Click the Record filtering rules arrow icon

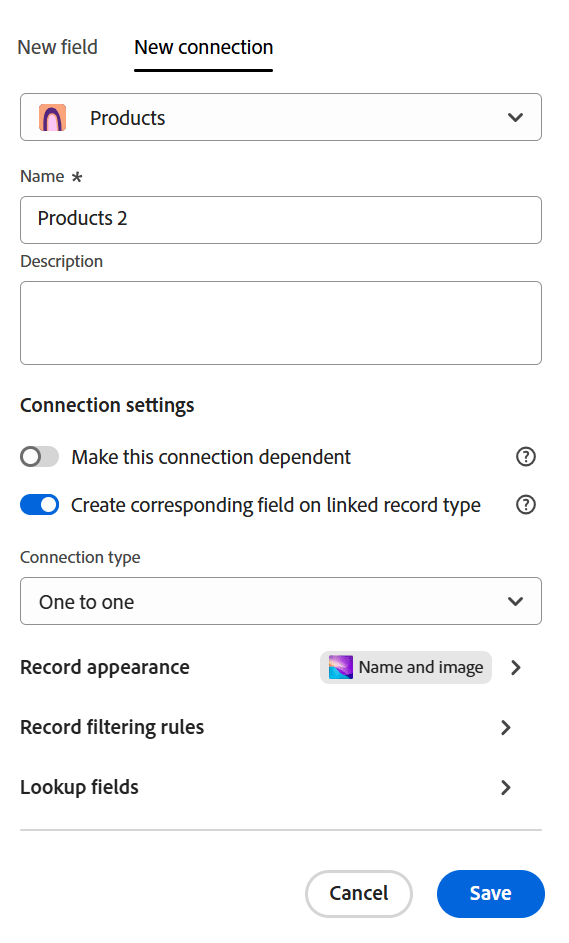[506, 728]
